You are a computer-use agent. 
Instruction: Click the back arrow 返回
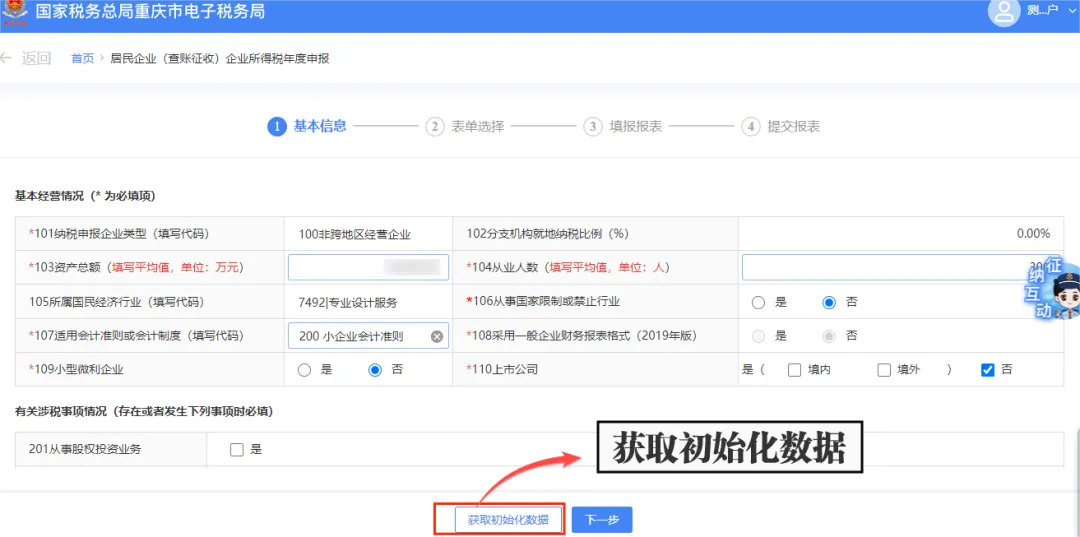click(26, 59)
